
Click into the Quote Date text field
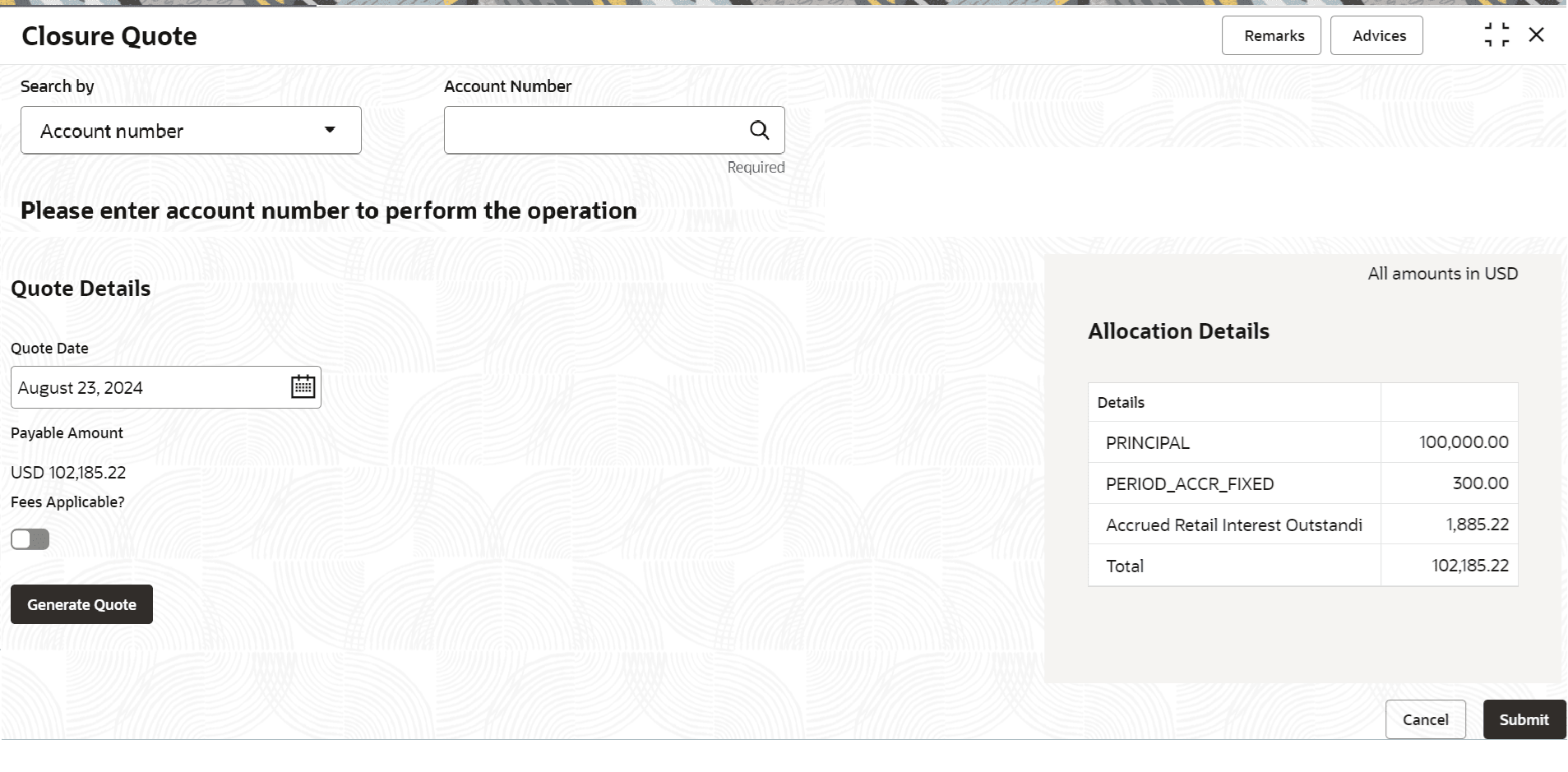pos(148,387)
